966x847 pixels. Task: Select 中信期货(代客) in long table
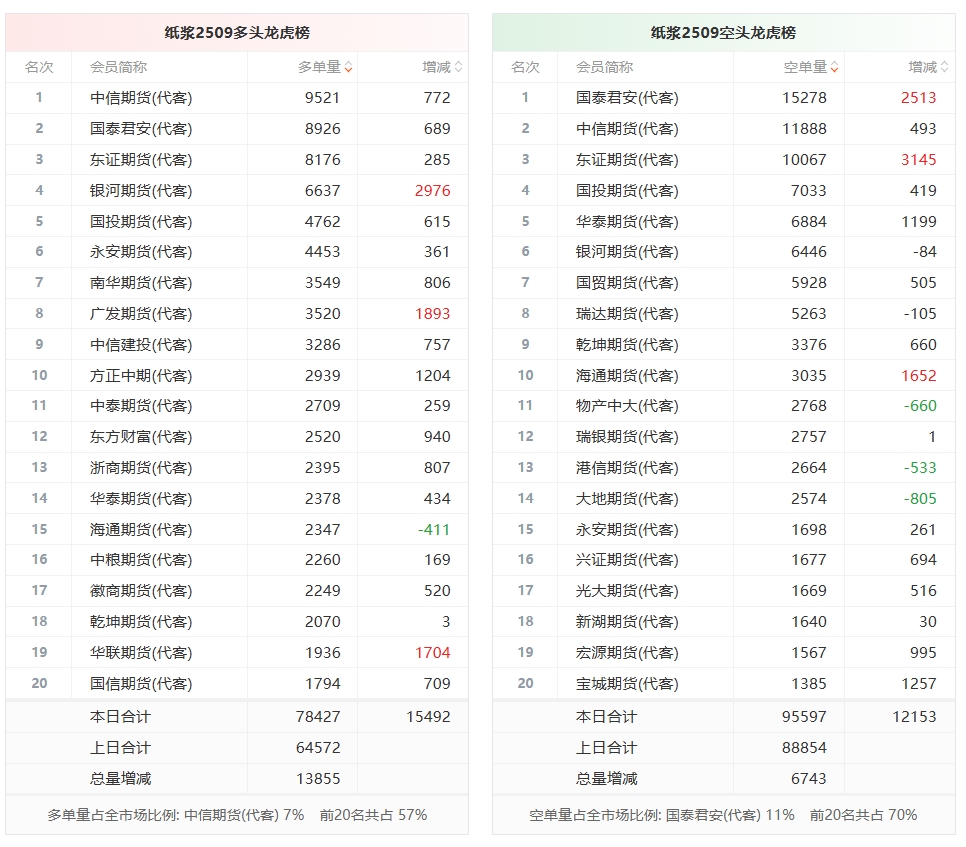[x=141, y=98]
